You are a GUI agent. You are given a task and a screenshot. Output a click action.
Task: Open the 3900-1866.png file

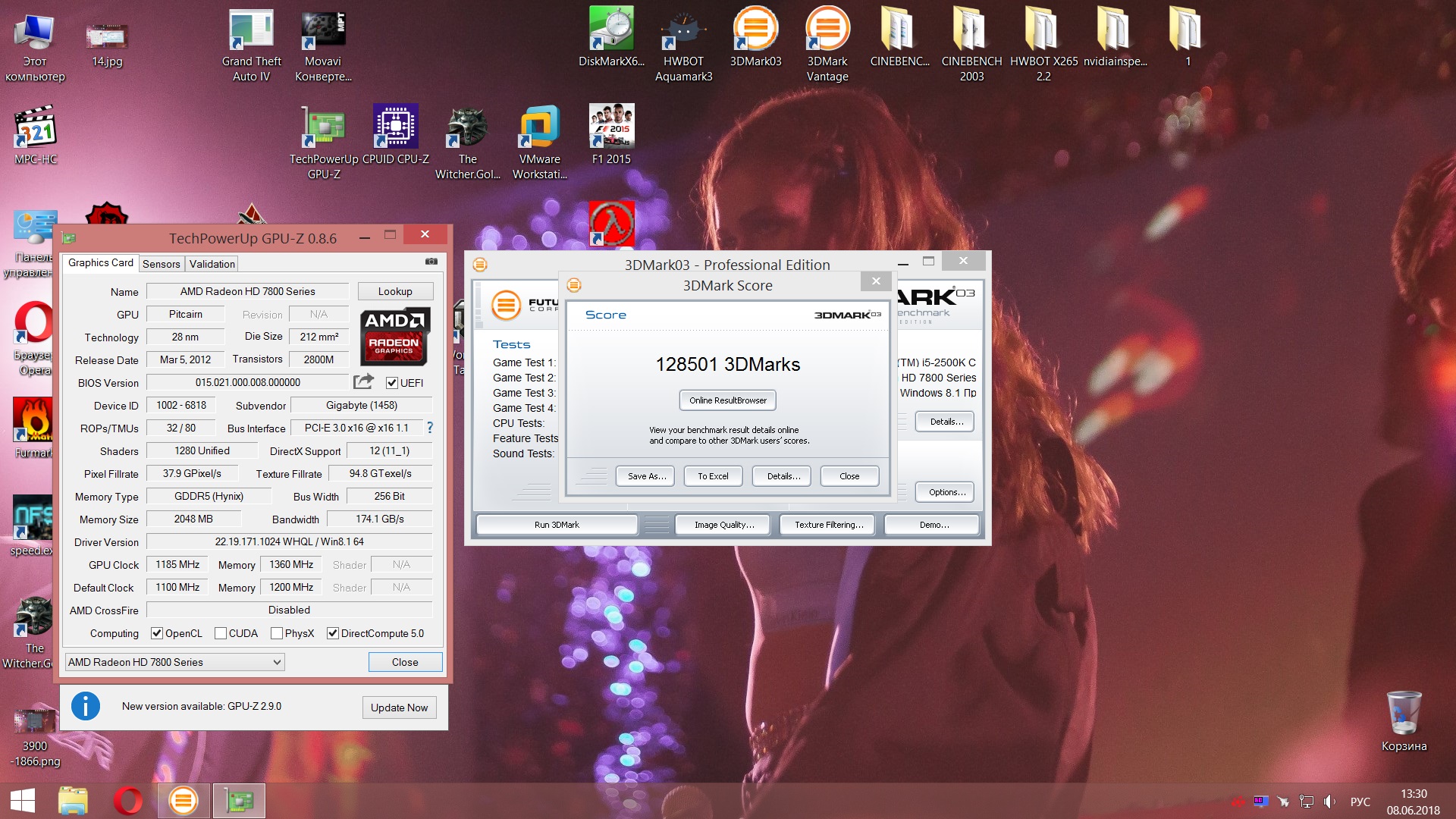pyautogui.click(x=35, y=737)
